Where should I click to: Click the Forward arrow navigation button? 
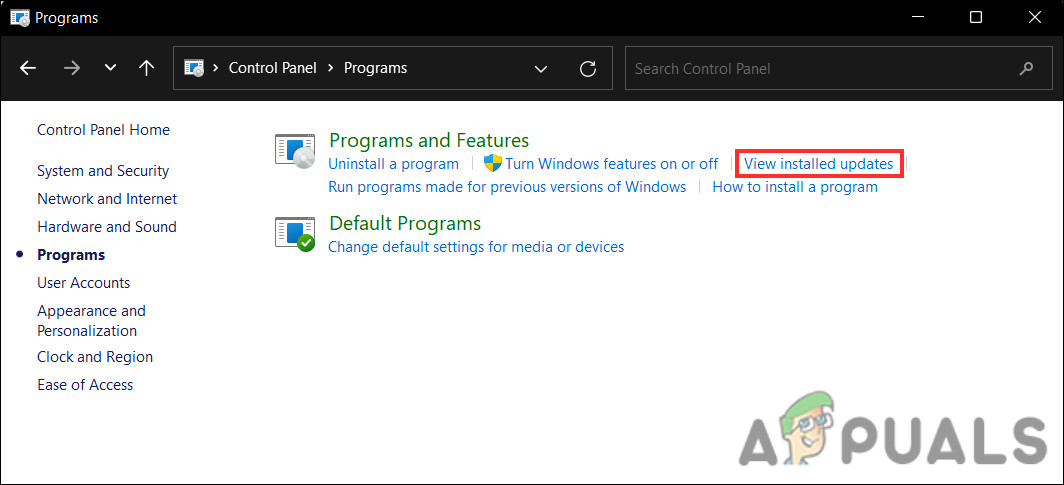pyautogui.click(x=71, y=68)
